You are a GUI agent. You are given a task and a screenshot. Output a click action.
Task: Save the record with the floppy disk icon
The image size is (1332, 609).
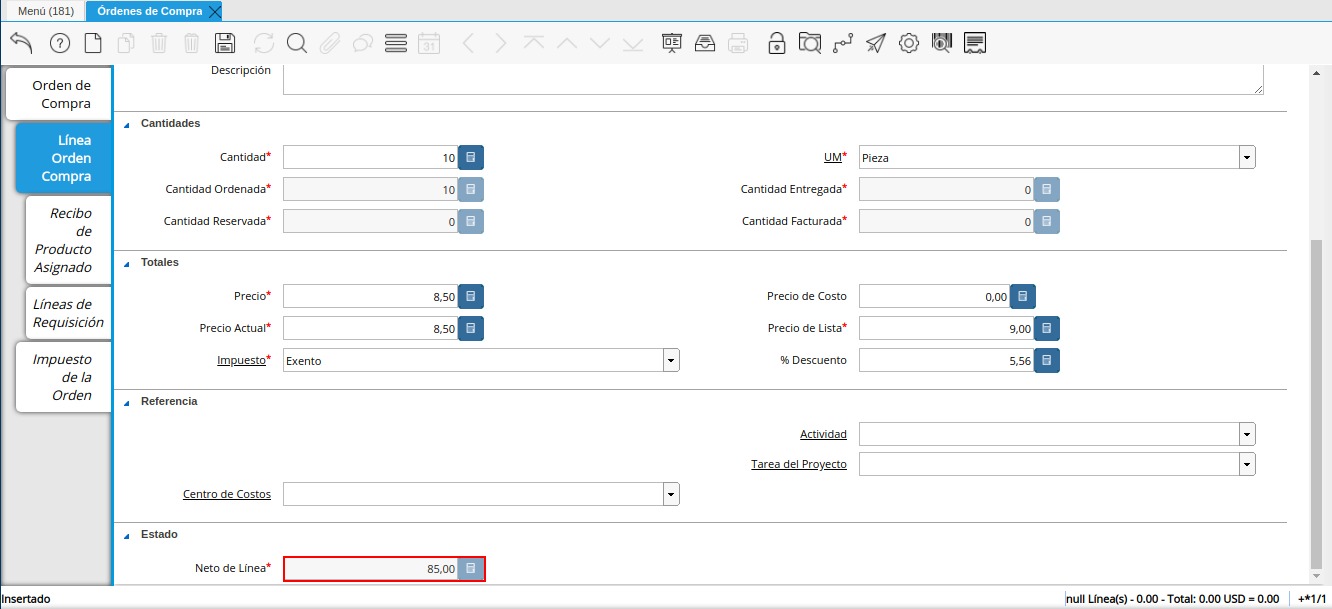[225, 43]
